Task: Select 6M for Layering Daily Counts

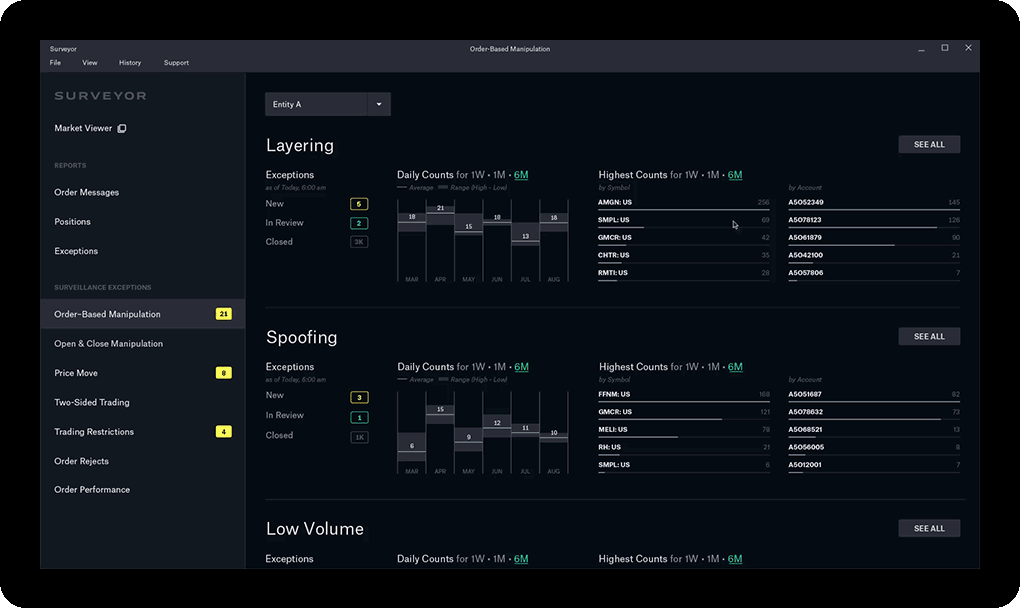Action: [521, 175]
